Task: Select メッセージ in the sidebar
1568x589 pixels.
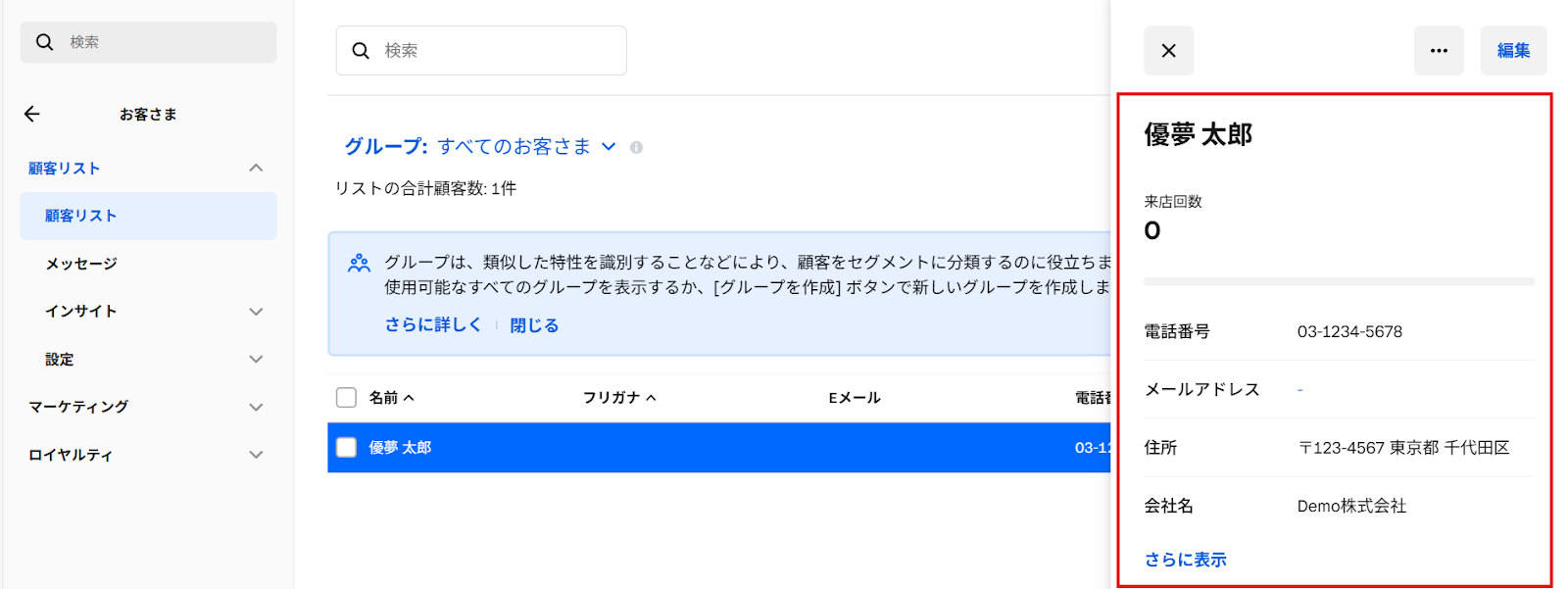Action: (81, 264)
